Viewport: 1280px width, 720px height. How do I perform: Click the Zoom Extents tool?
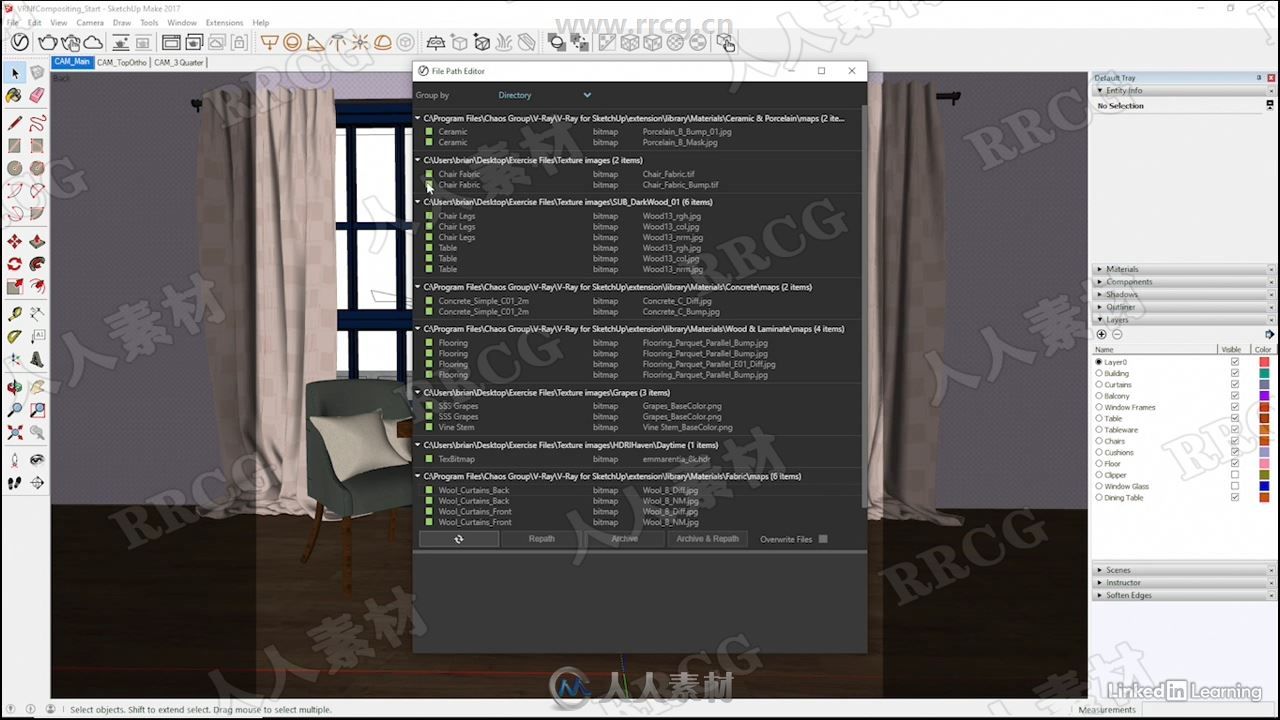[14, 433]
